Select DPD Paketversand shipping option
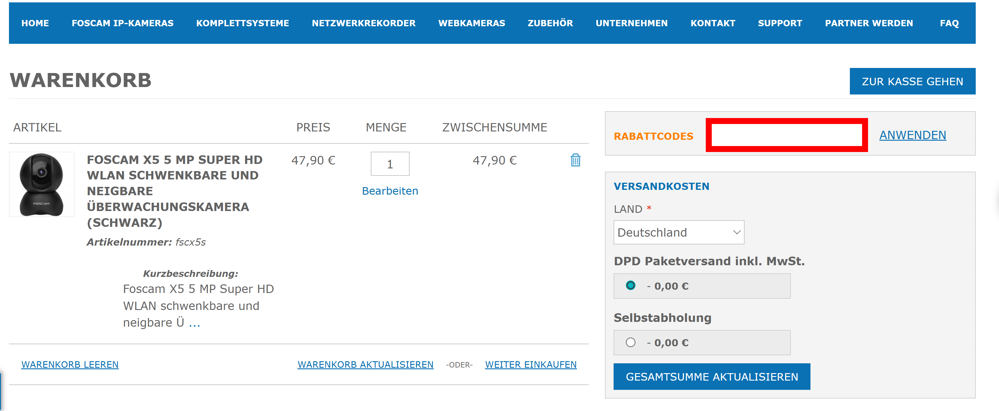 pos(631,285)
